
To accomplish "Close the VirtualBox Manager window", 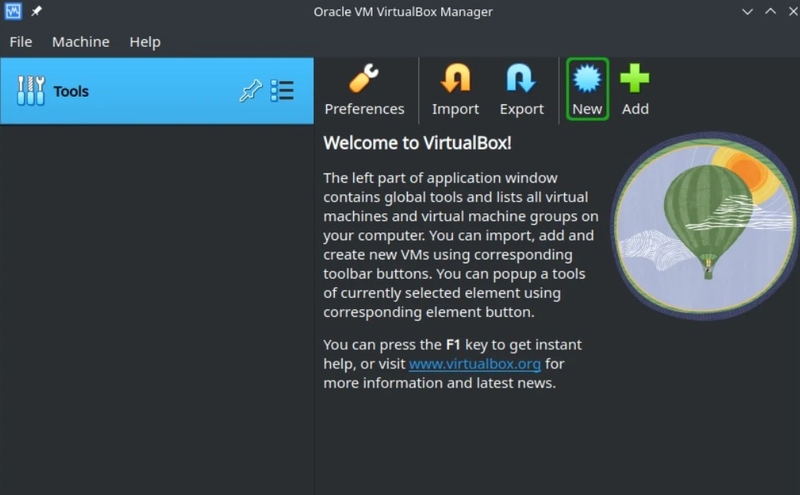I will click(x=793, y=11).
